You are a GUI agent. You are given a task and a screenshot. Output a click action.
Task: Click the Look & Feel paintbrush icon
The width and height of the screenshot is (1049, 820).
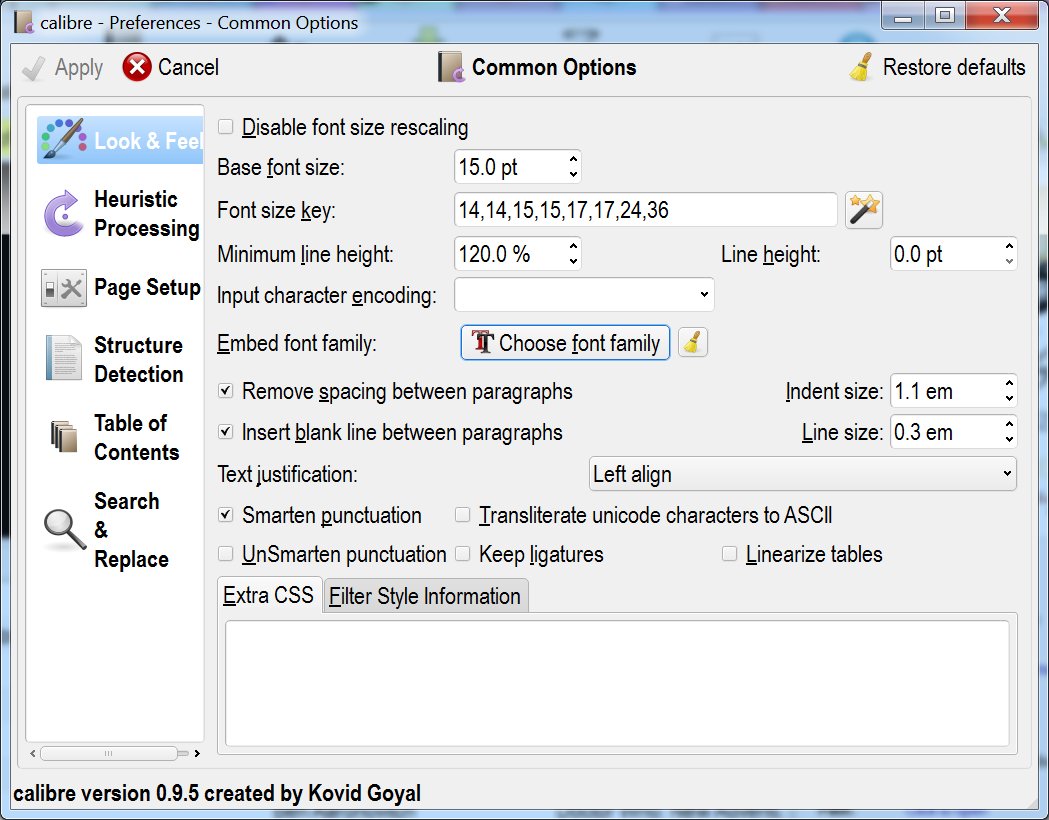pyautogui.click(x=64, y=139)
